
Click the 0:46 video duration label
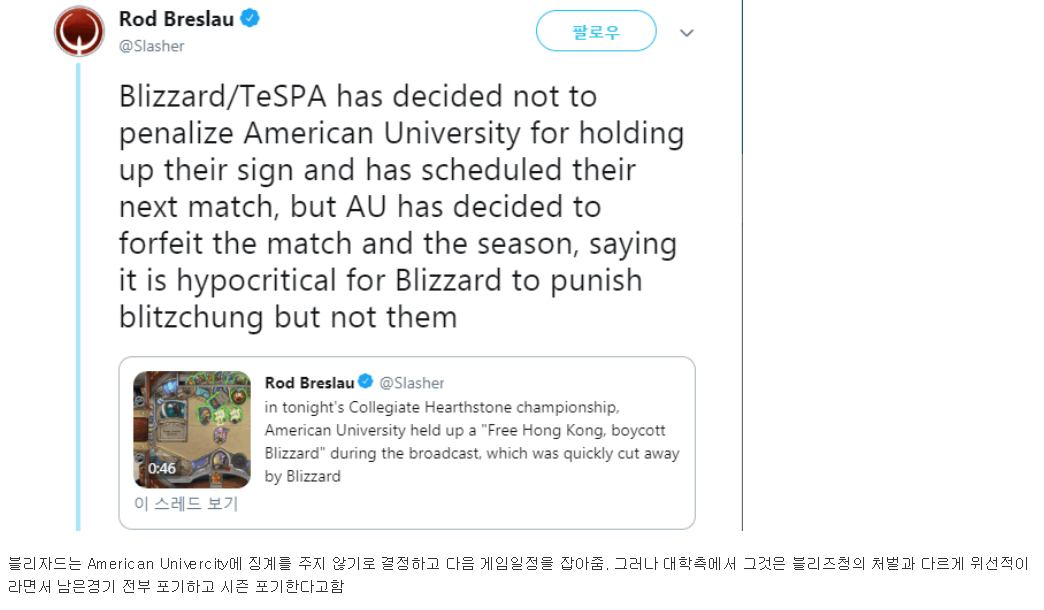(x=162, y=468)
